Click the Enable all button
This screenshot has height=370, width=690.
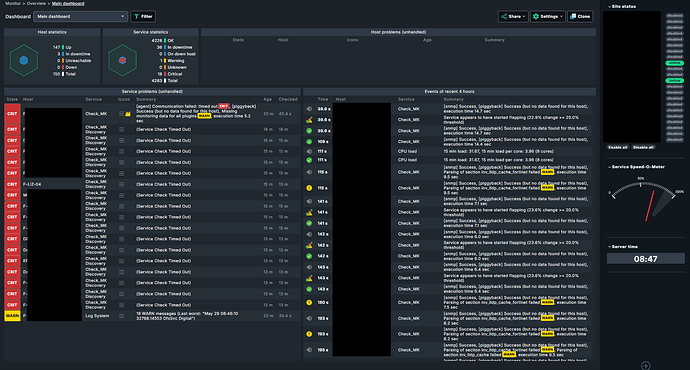point(617,147)
